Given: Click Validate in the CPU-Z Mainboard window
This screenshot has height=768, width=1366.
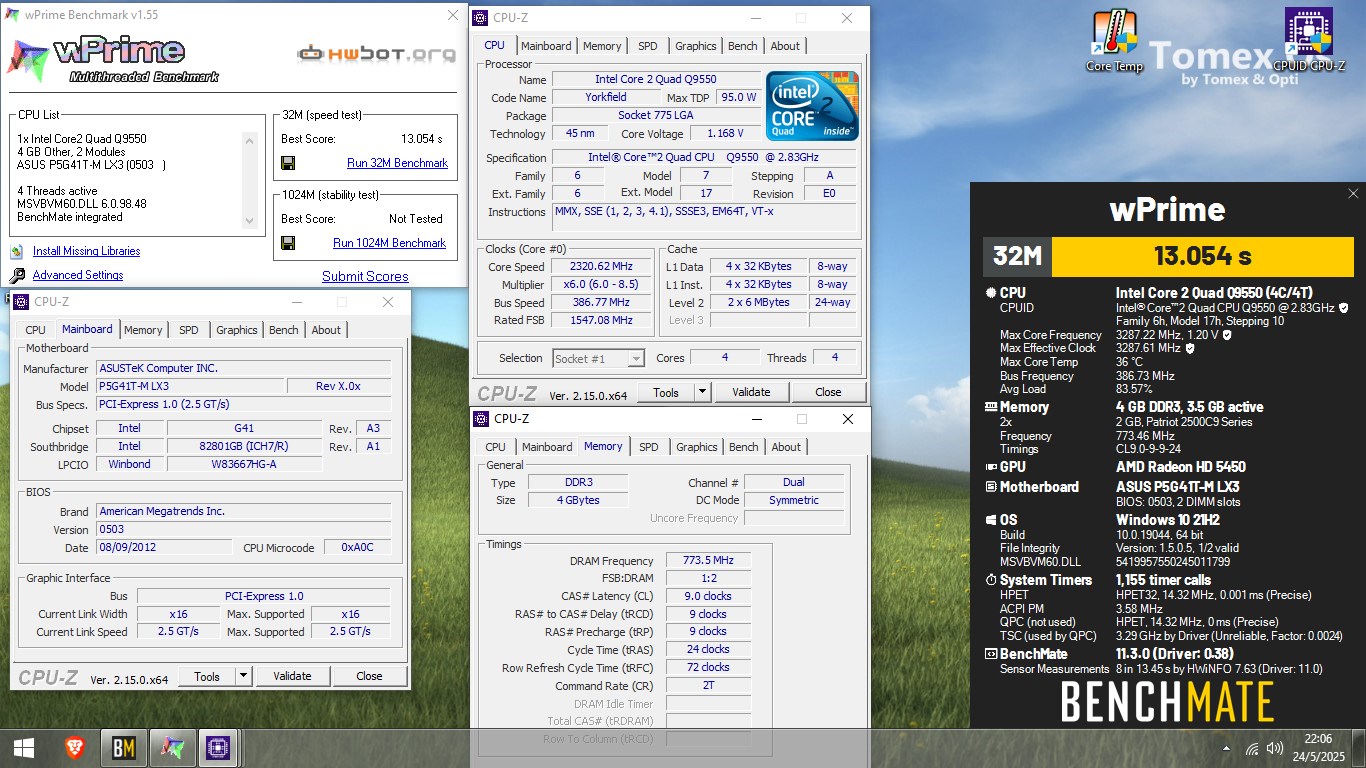Looking at the screenshot, I should pos(292,676).
